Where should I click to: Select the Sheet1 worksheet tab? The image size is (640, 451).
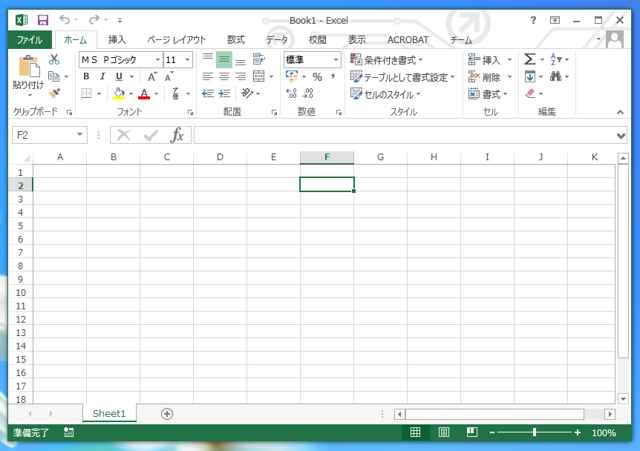tap(109, 413)
